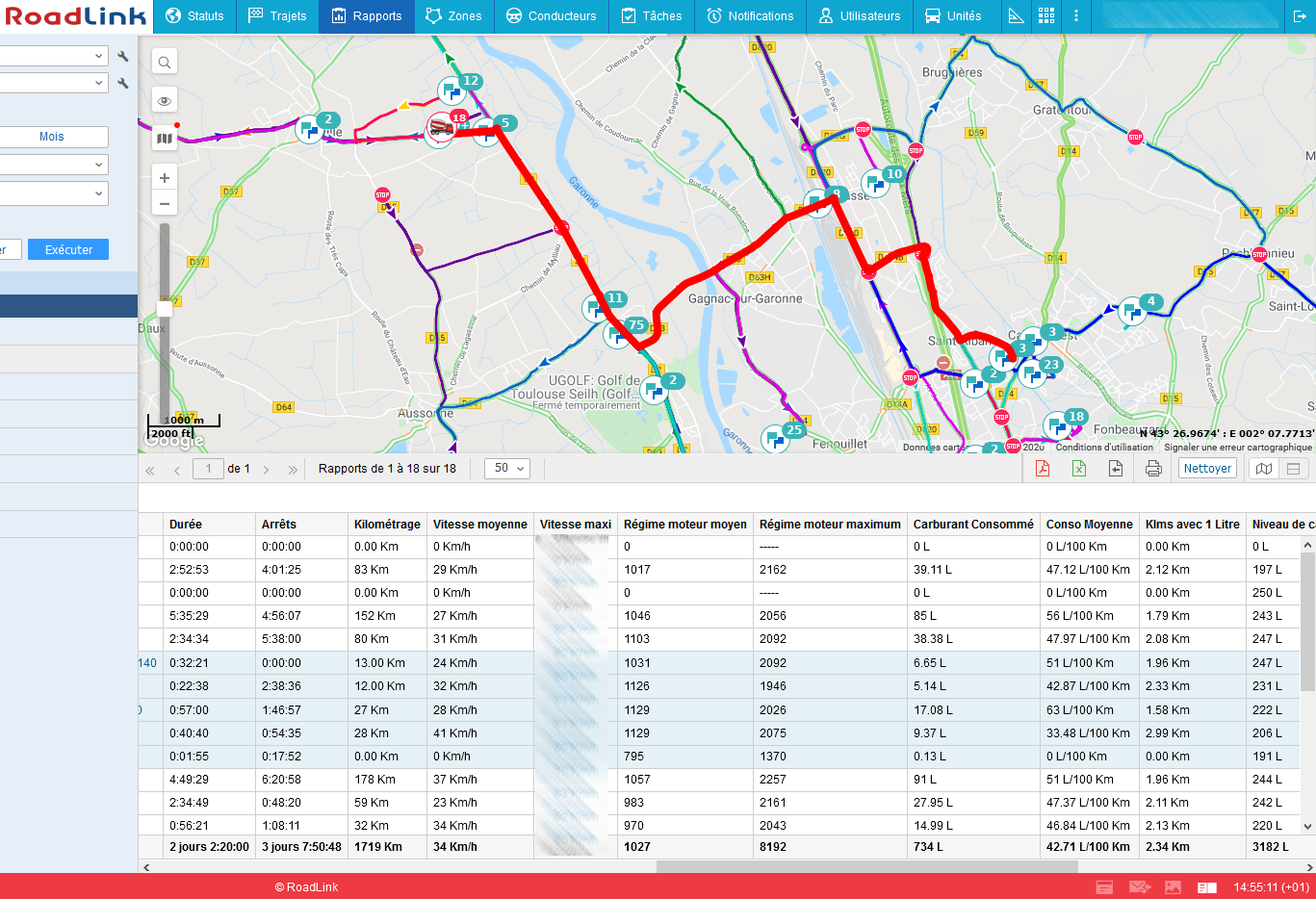The image size is (1316, 899).
Task: Open the rows-per-page dropdown showing 50
Action: point(507,469)
